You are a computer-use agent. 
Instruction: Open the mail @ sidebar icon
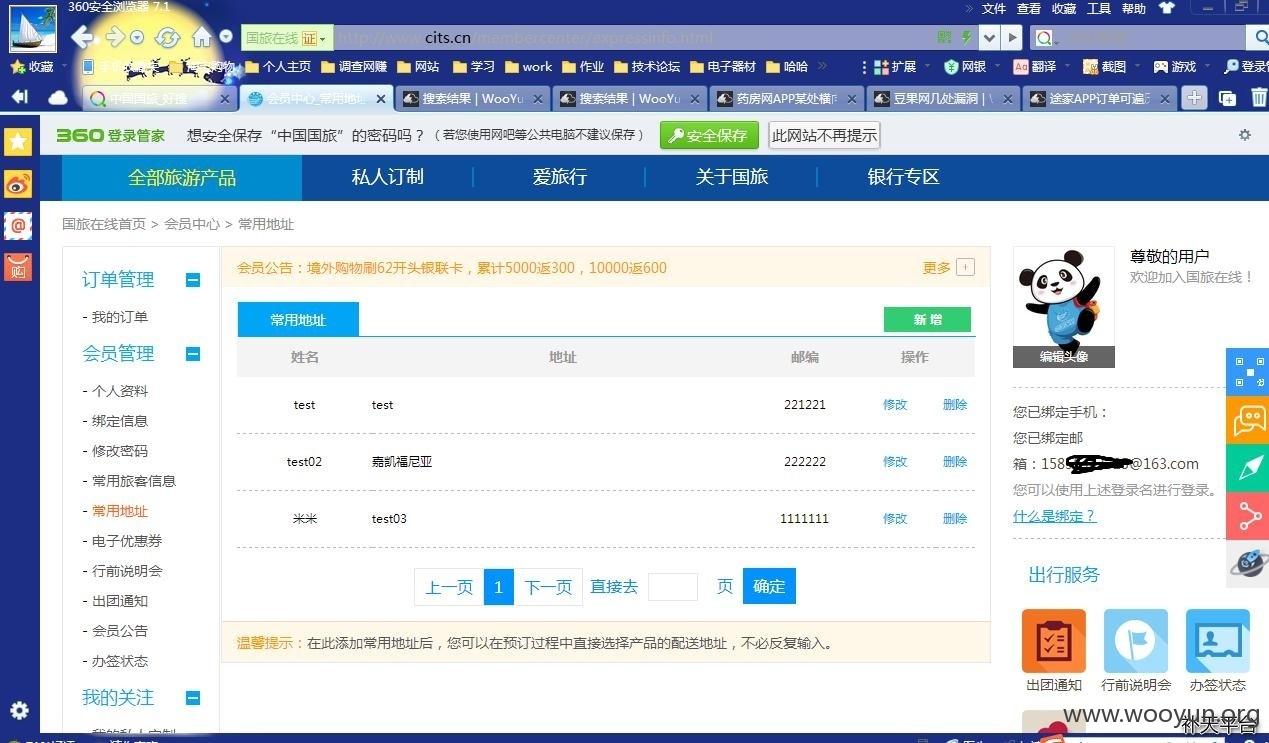18,225
